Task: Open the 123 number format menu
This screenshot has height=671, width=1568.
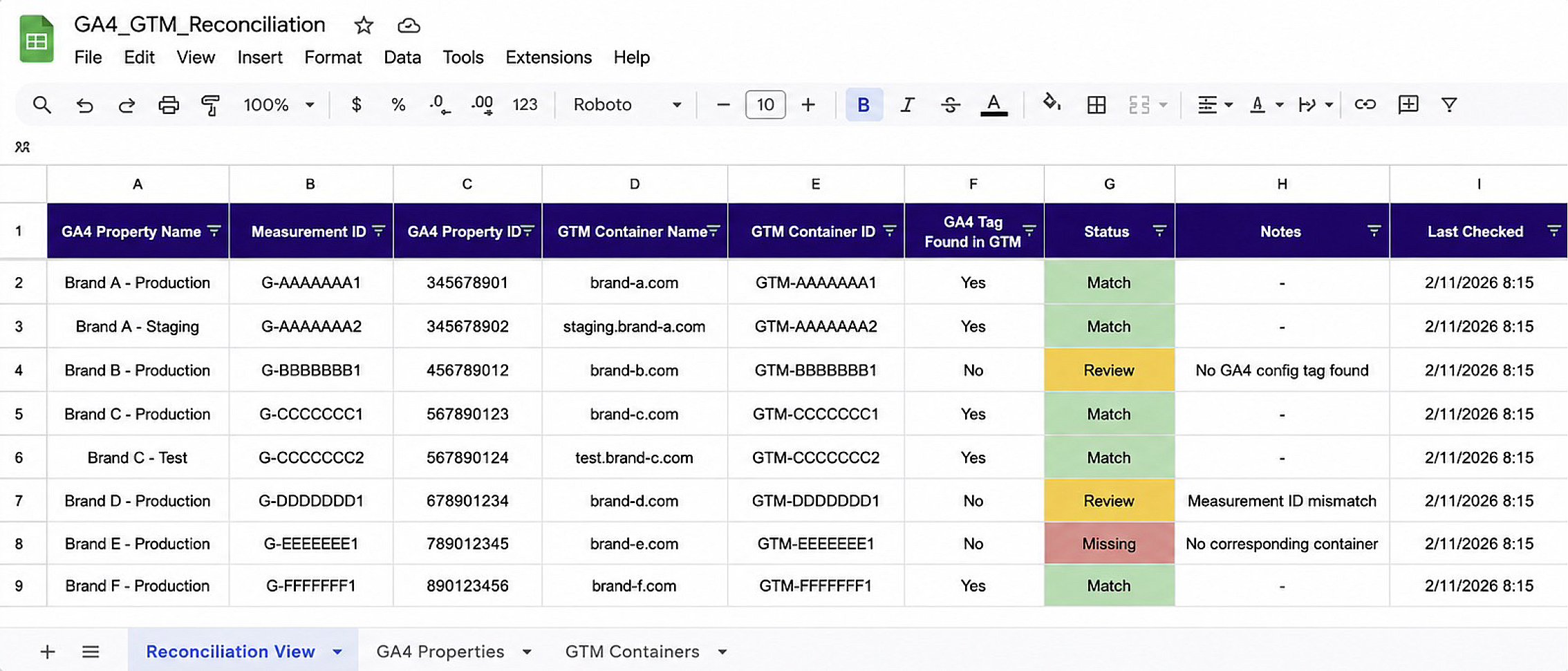Action: pos(525,104)
